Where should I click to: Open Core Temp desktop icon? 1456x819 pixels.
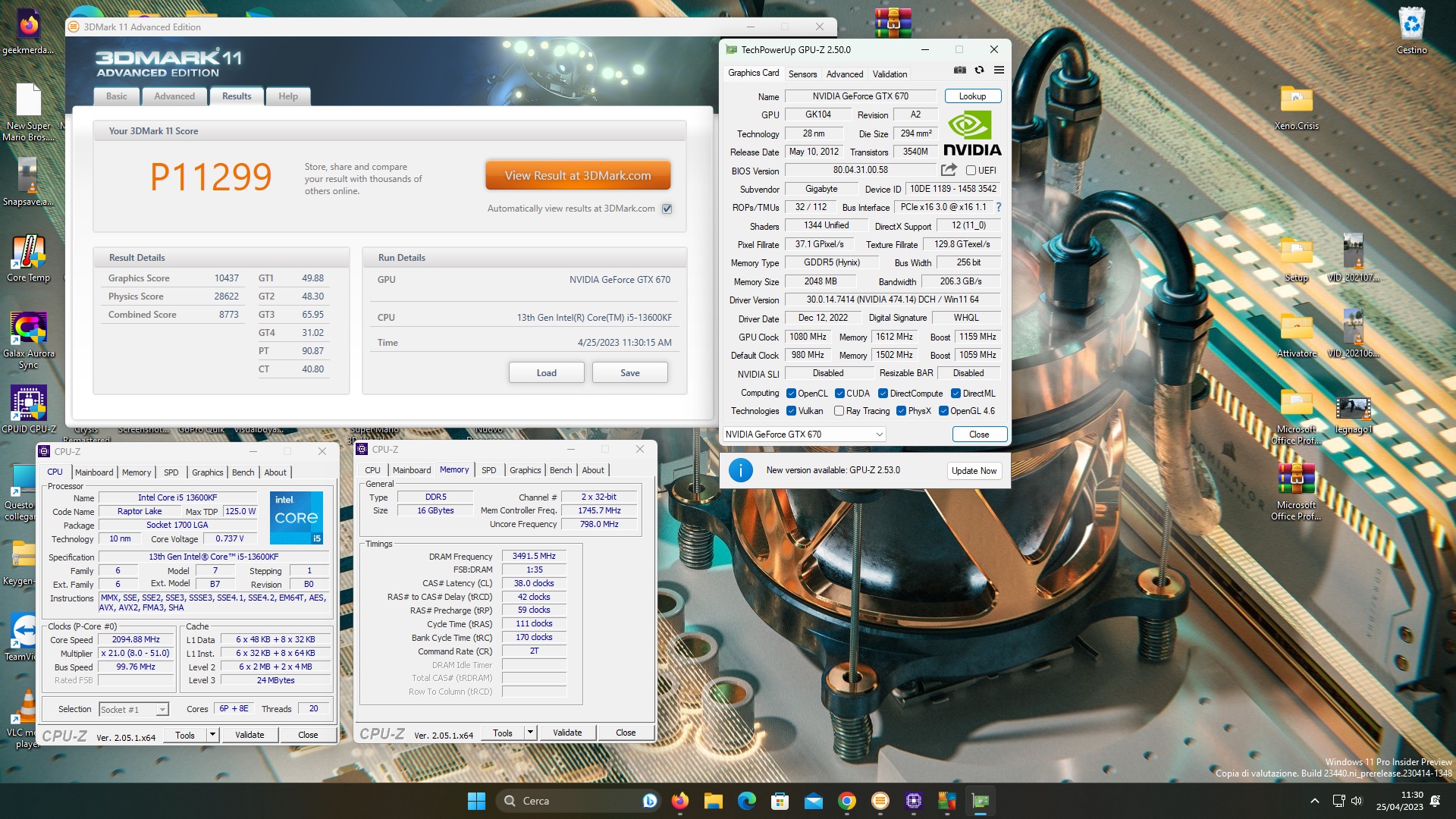28,258
